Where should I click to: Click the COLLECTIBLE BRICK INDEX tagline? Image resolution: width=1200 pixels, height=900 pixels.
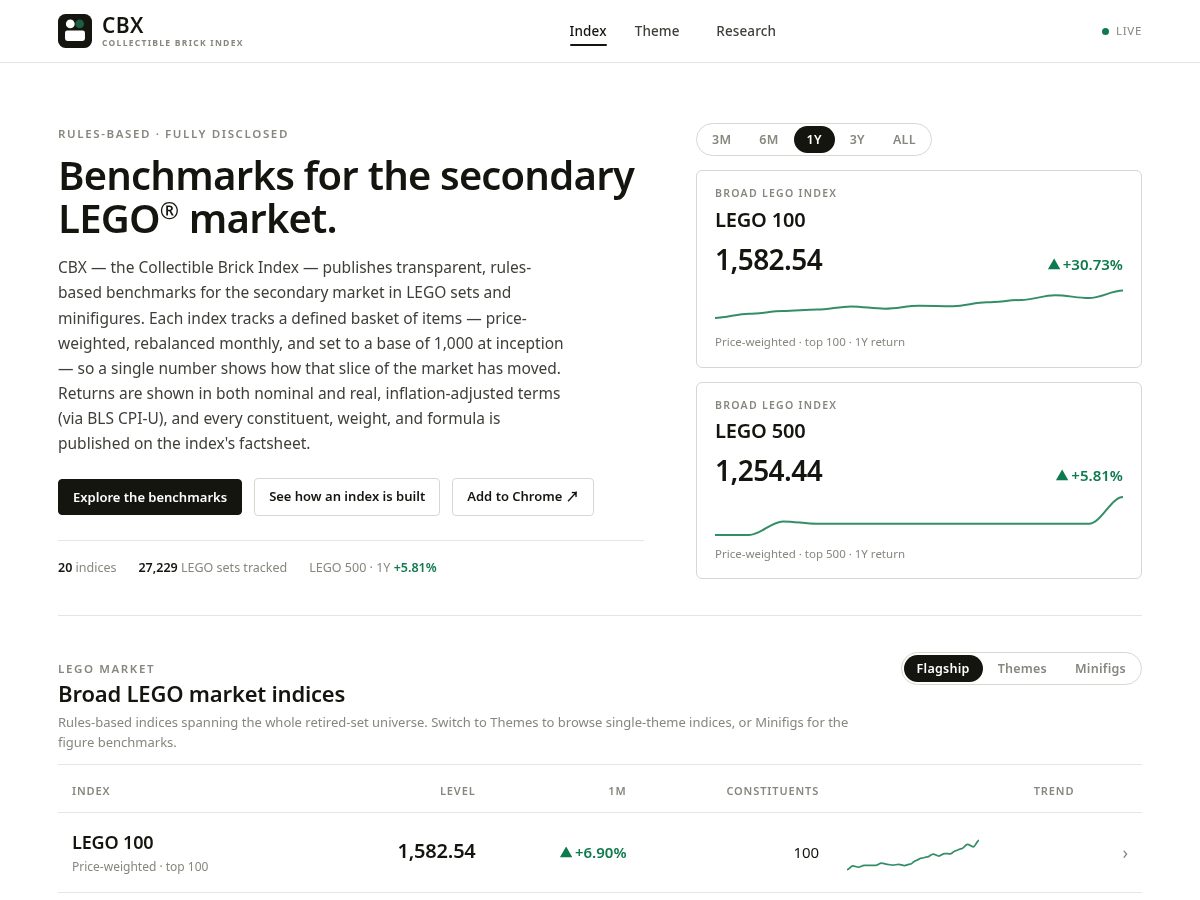(172, 43)
